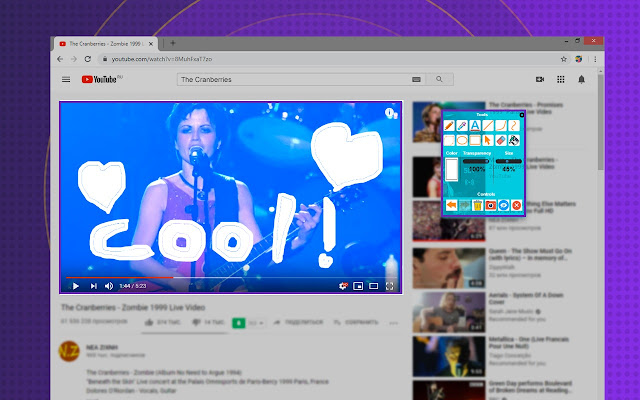Open the white Color swatch
The height and width of the screenshot is (400, 640).
(452, 169)
